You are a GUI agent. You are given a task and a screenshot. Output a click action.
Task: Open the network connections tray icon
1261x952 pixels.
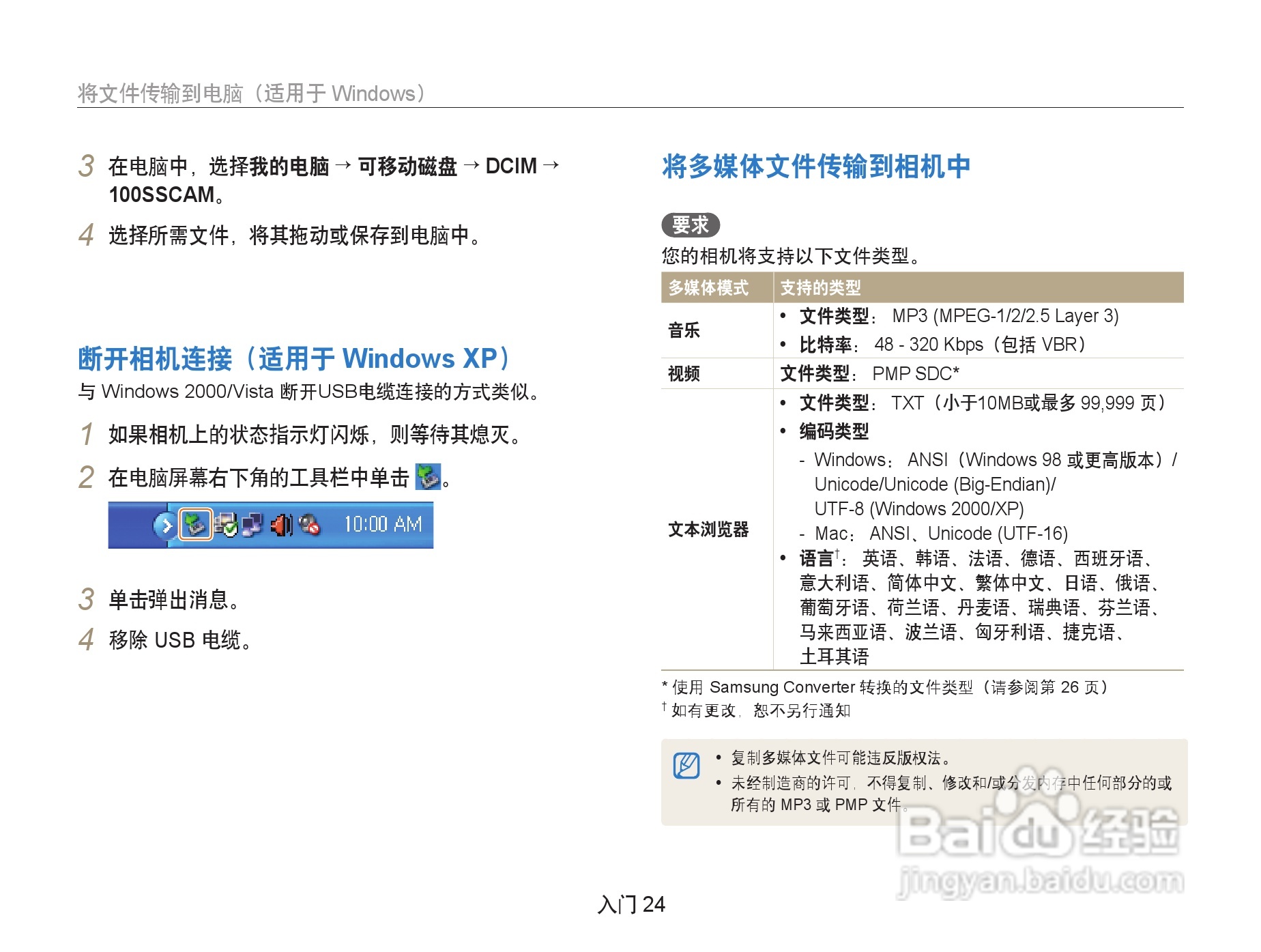(252, 524)
